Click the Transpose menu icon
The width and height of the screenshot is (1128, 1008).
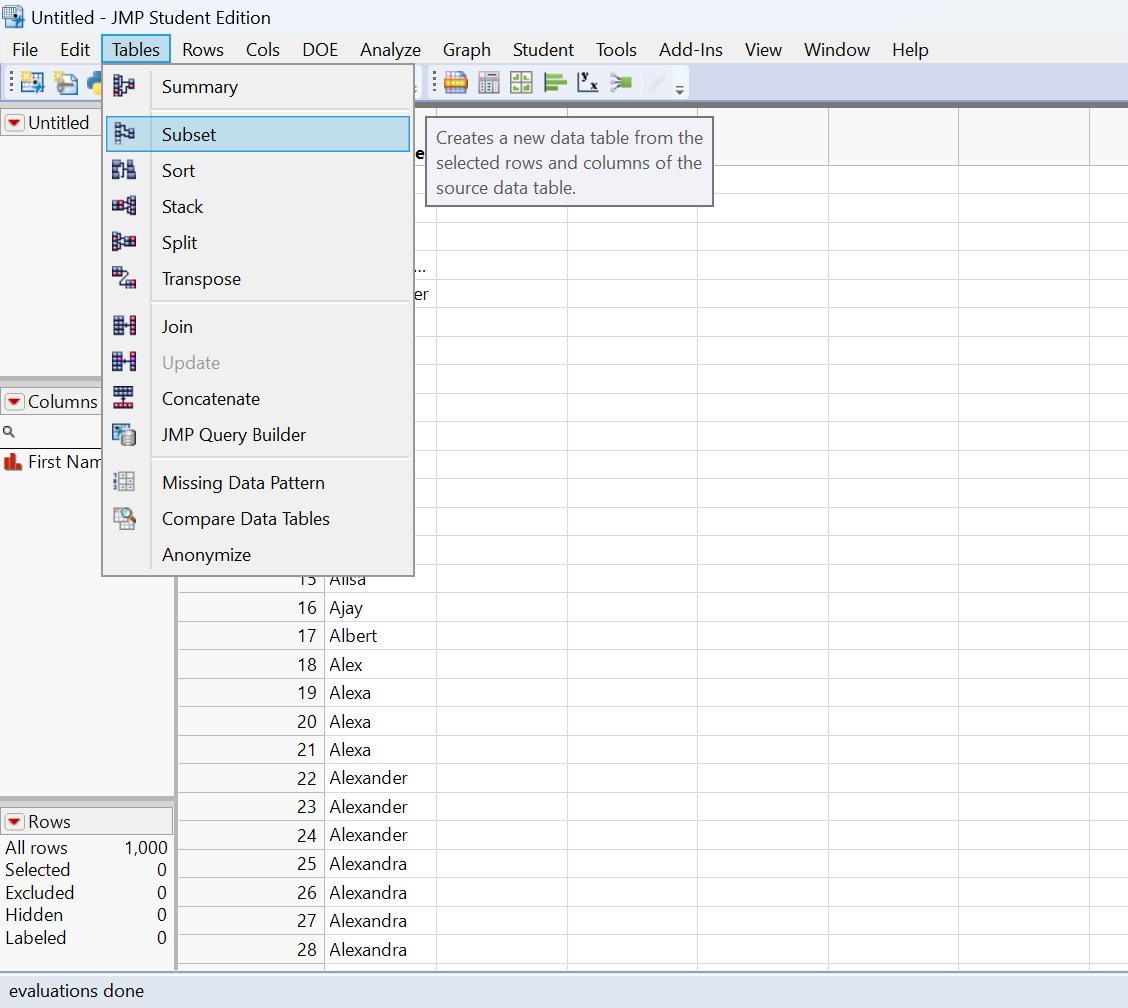(124, 279)
